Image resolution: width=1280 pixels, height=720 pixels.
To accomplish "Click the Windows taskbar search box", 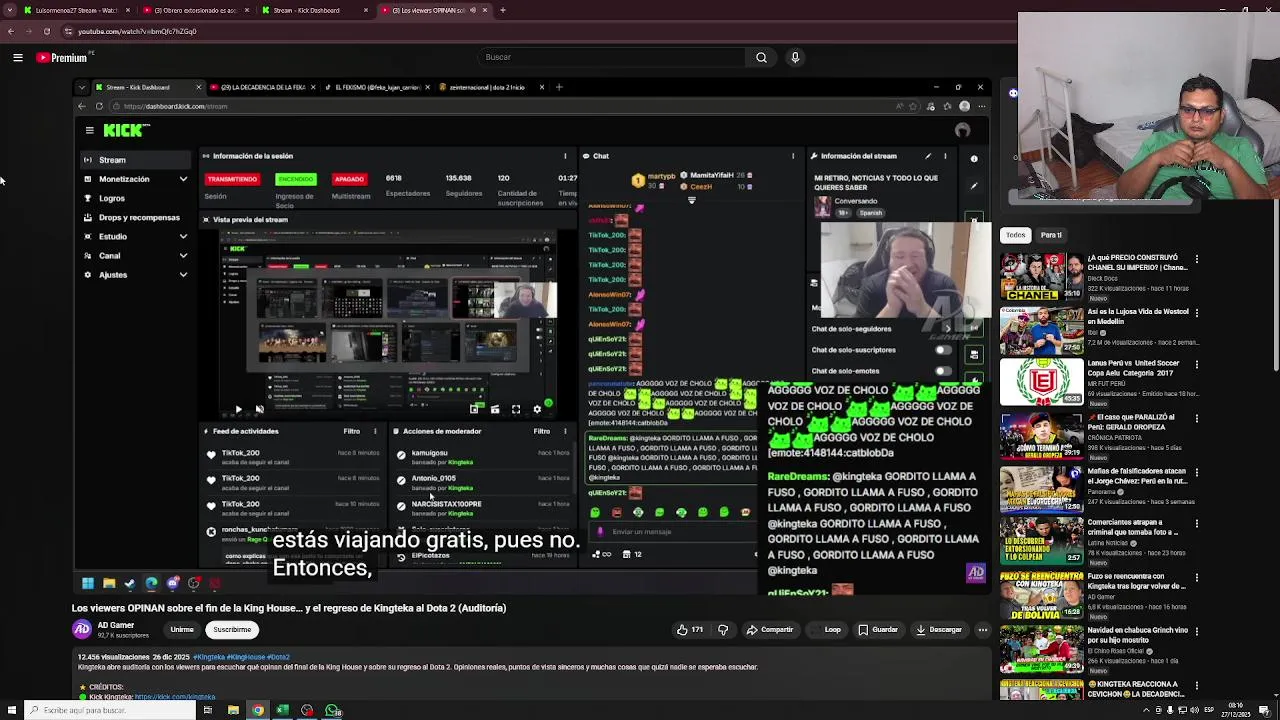I will coord(110,711).
